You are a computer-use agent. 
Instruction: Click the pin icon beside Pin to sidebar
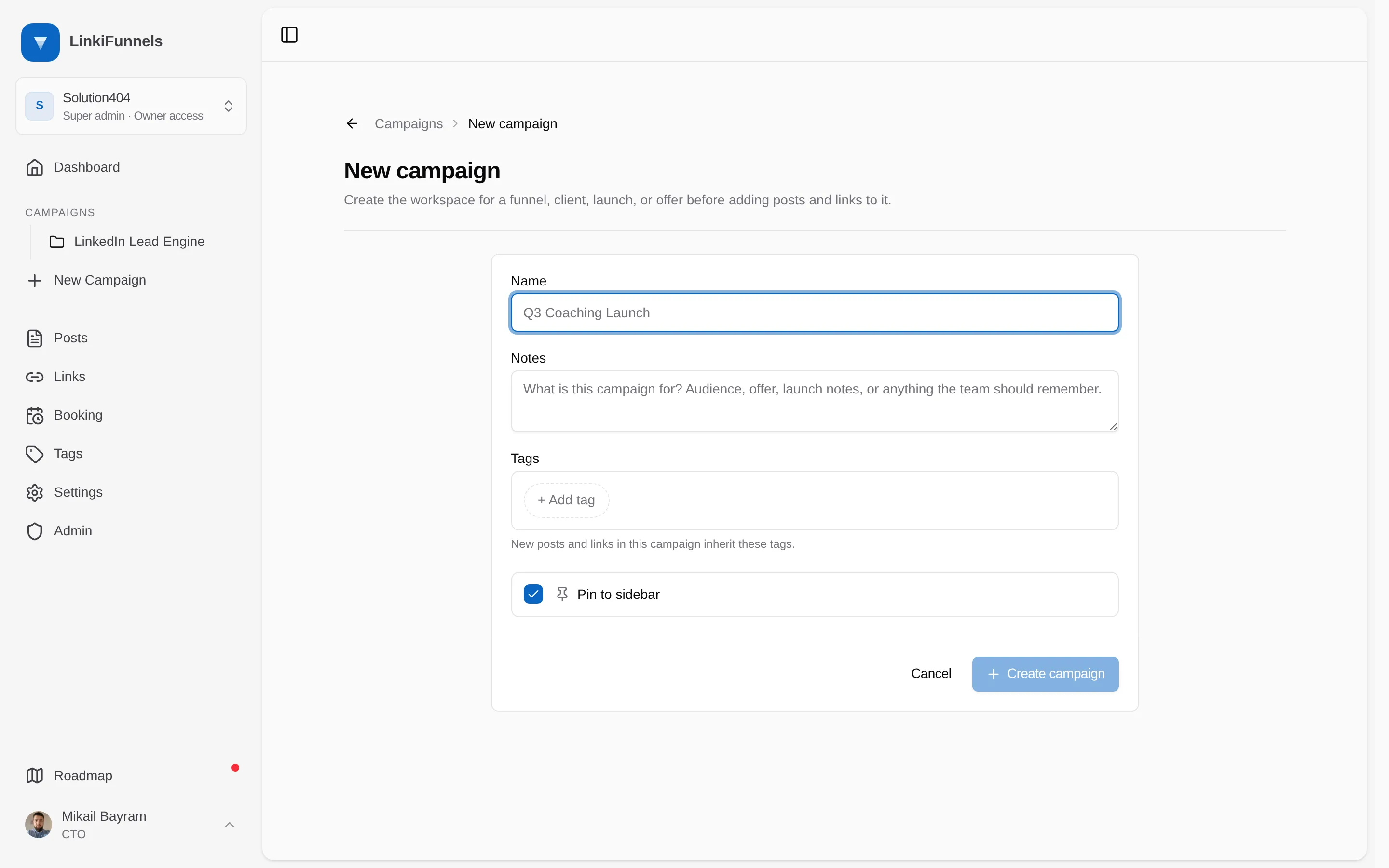[x=562, y=594]
